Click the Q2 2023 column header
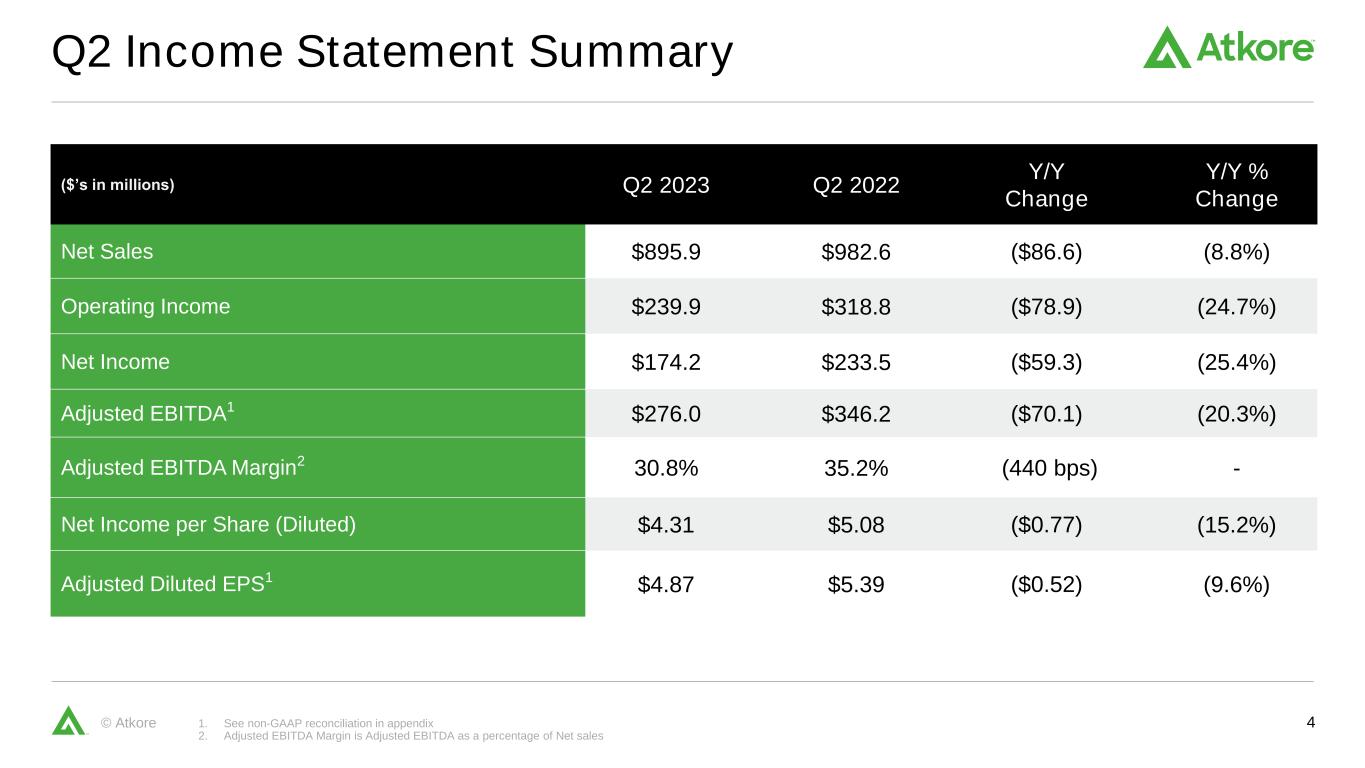Viewport: 1365px width, 768px height. (x=666, y=186)
